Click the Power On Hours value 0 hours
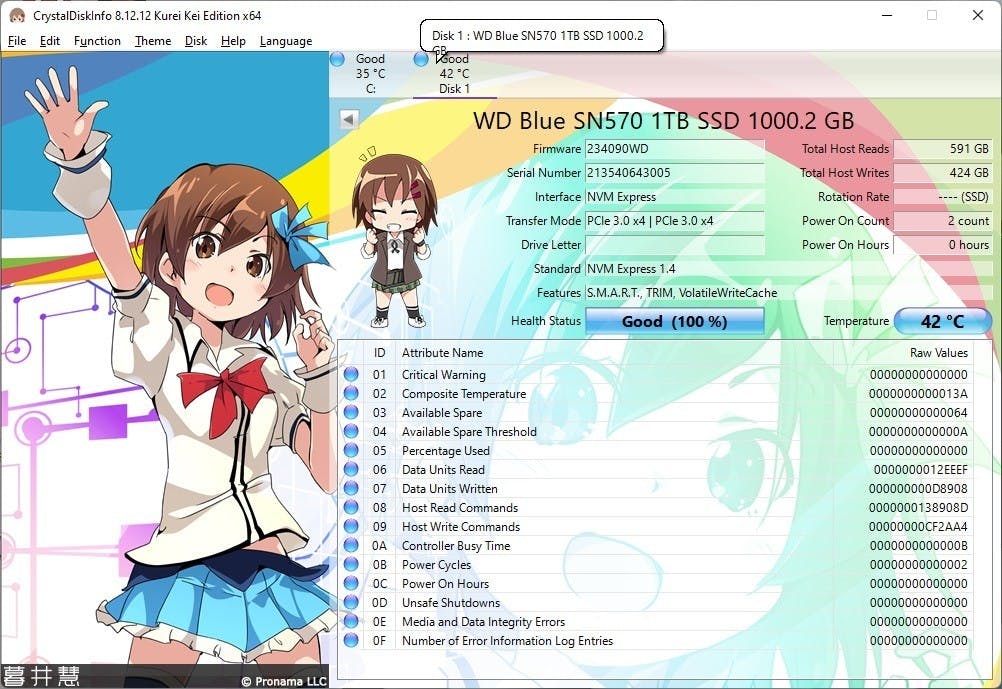 [x=943, y=245]
